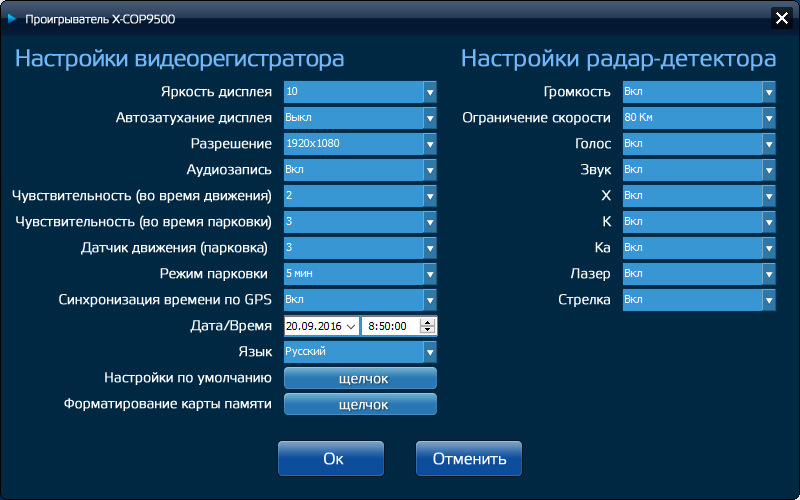
Task: Confirm settings with the Ок button
Action: tap(331, 459)
